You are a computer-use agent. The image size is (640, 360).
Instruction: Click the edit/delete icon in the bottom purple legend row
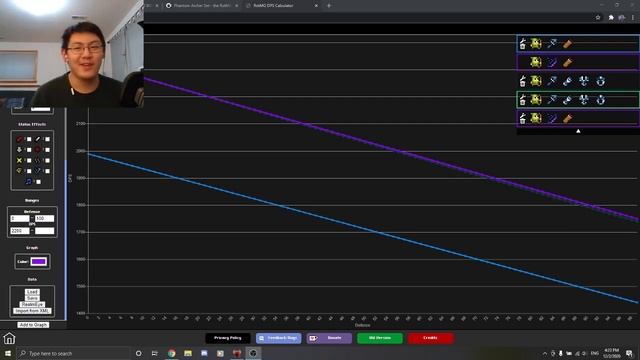522,118
